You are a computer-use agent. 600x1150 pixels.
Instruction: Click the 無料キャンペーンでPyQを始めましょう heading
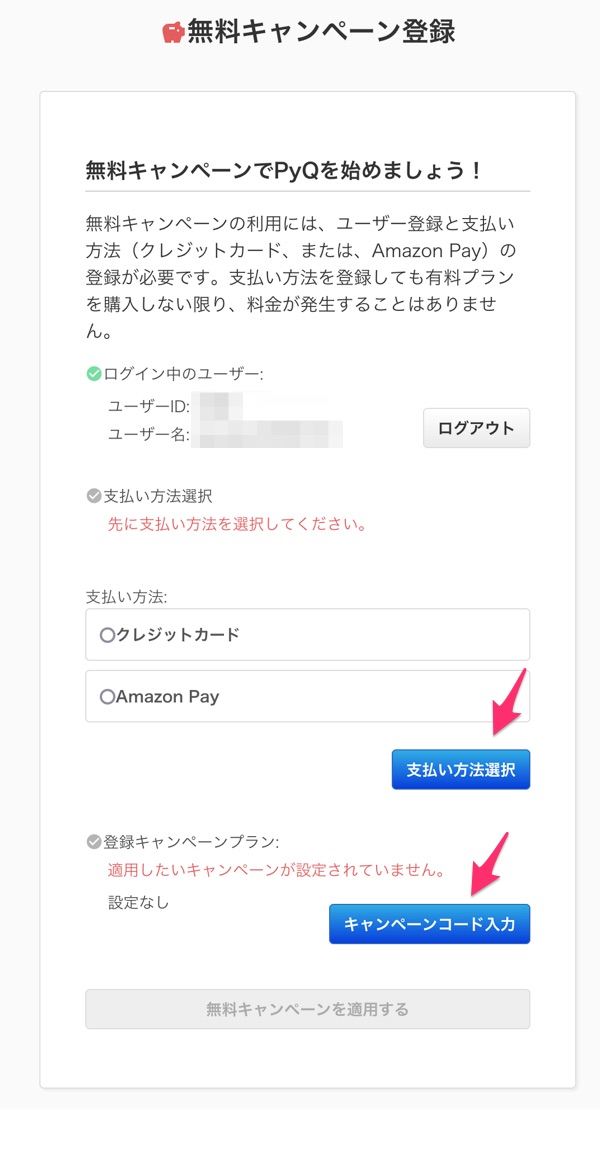[x=285, y=171]
